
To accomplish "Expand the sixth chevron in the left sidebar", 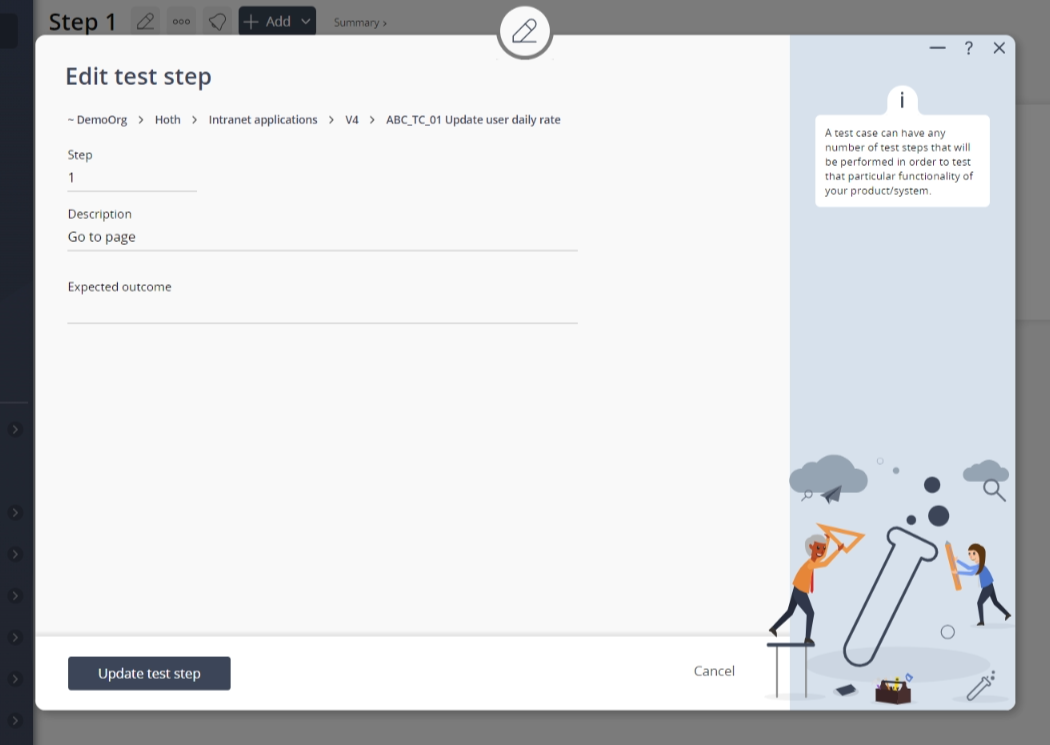I will (x=15, y=679).
